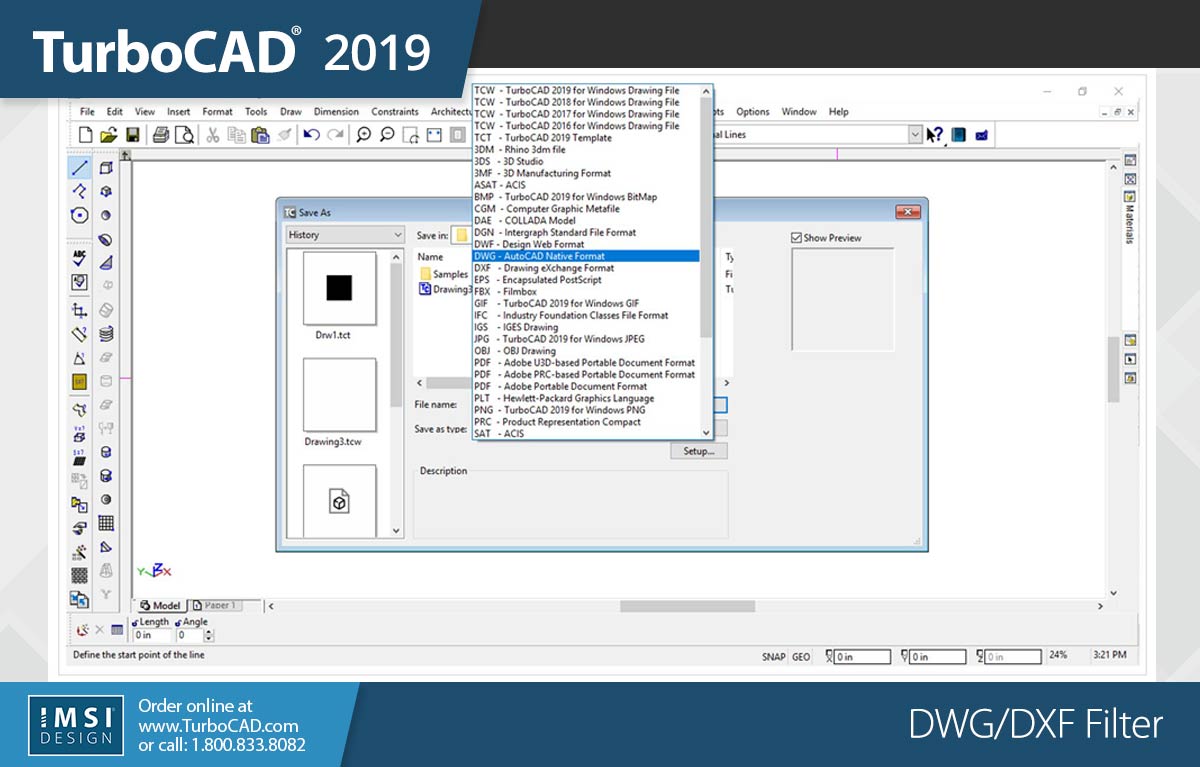Open the Edit menu
The height and width of the screenshot is (767, 1200).
coord(115,112)
